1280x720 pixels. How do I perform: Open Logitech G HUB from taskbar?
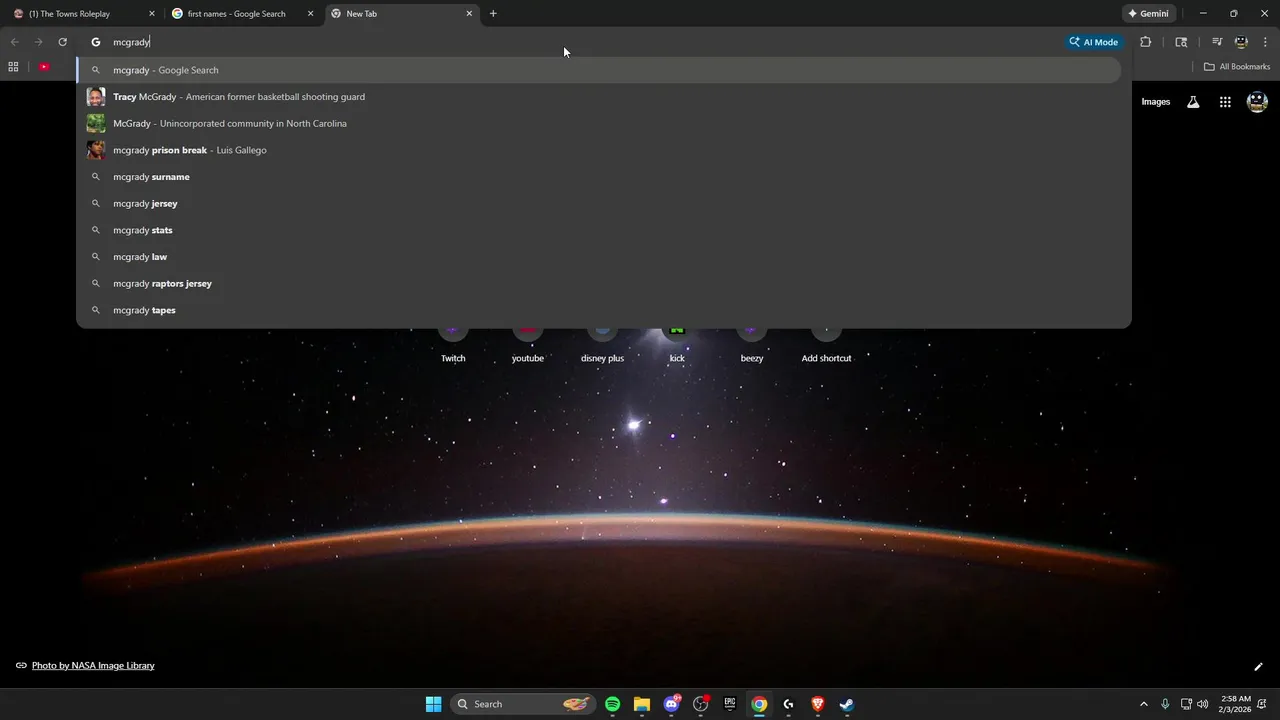coord(788,704)
